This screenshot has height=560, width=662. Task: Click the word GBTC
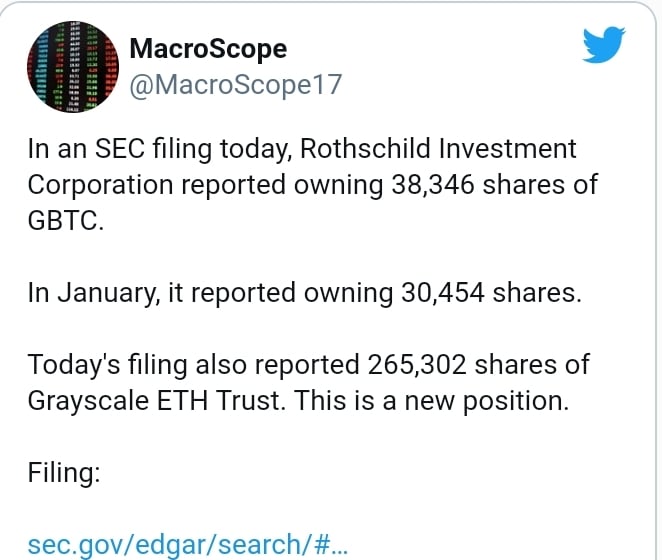point(65,220)
